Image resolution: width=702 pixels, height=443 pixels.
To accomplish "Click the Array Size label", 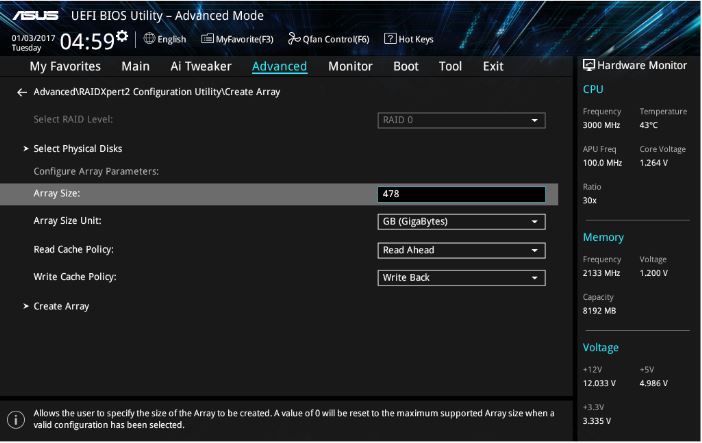I will point(57,194).
